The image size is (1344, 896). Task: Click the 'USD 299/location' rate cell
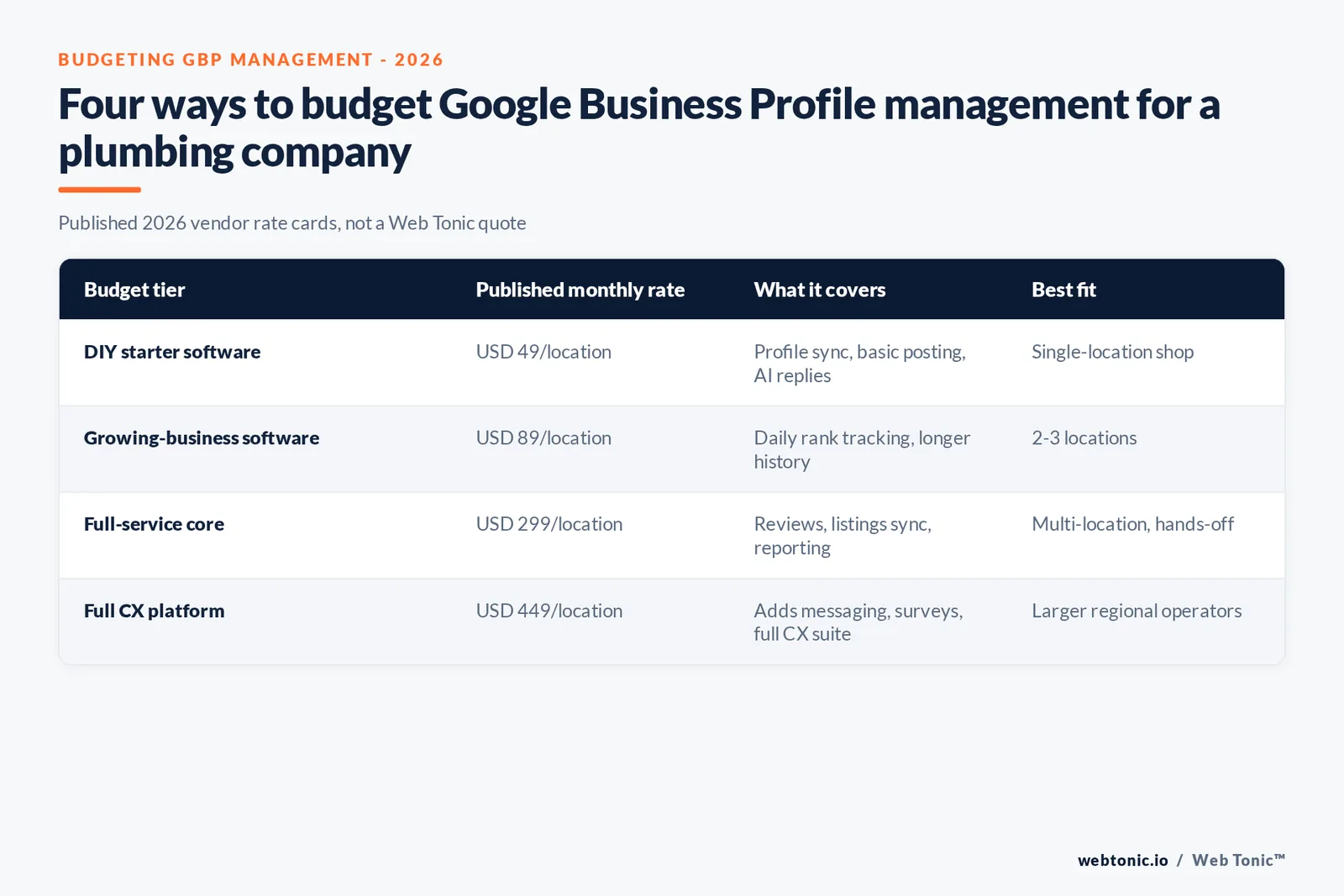point(549,524)
